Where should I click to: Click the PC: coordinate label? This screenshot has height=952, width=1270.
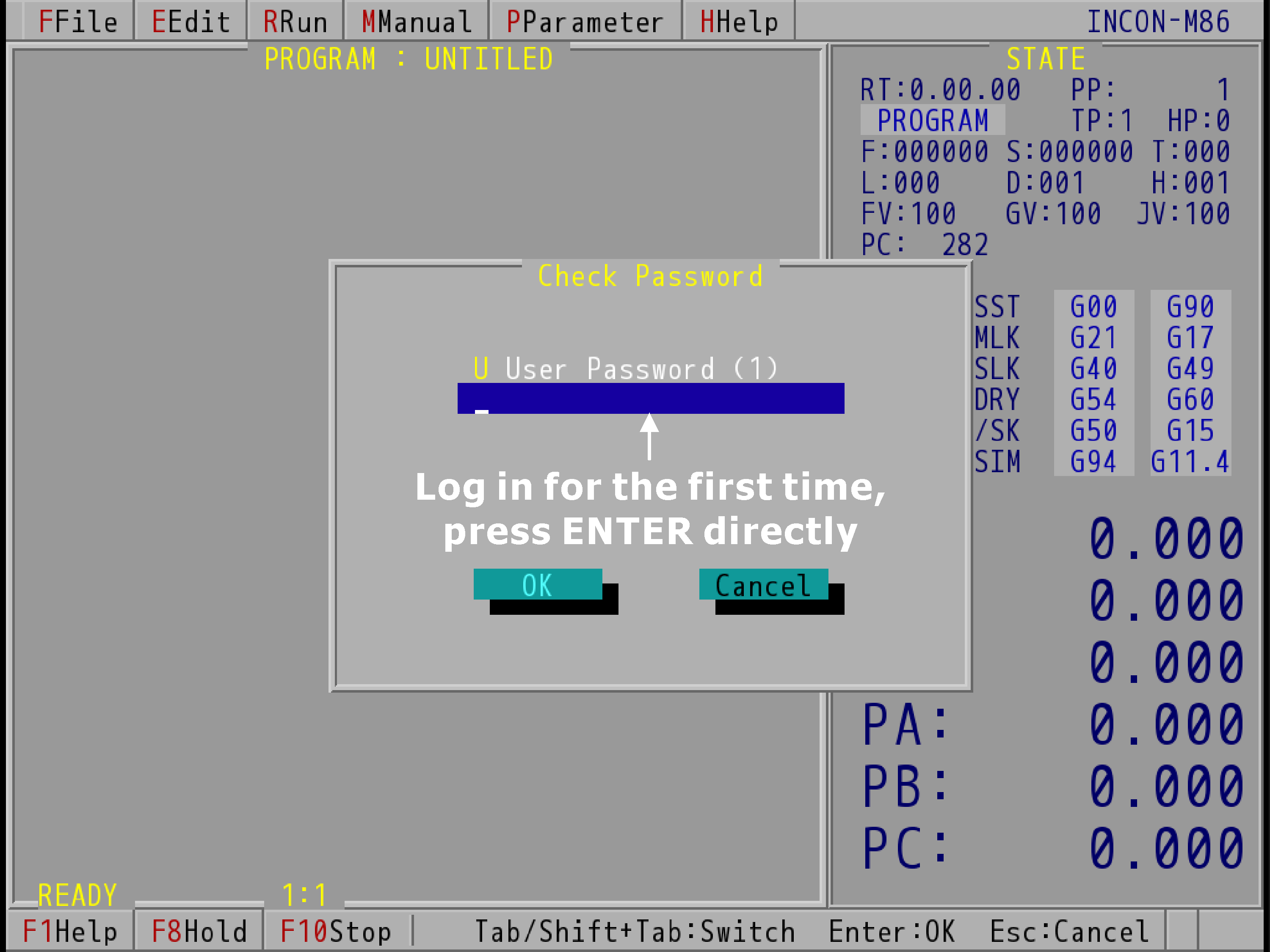906,848
